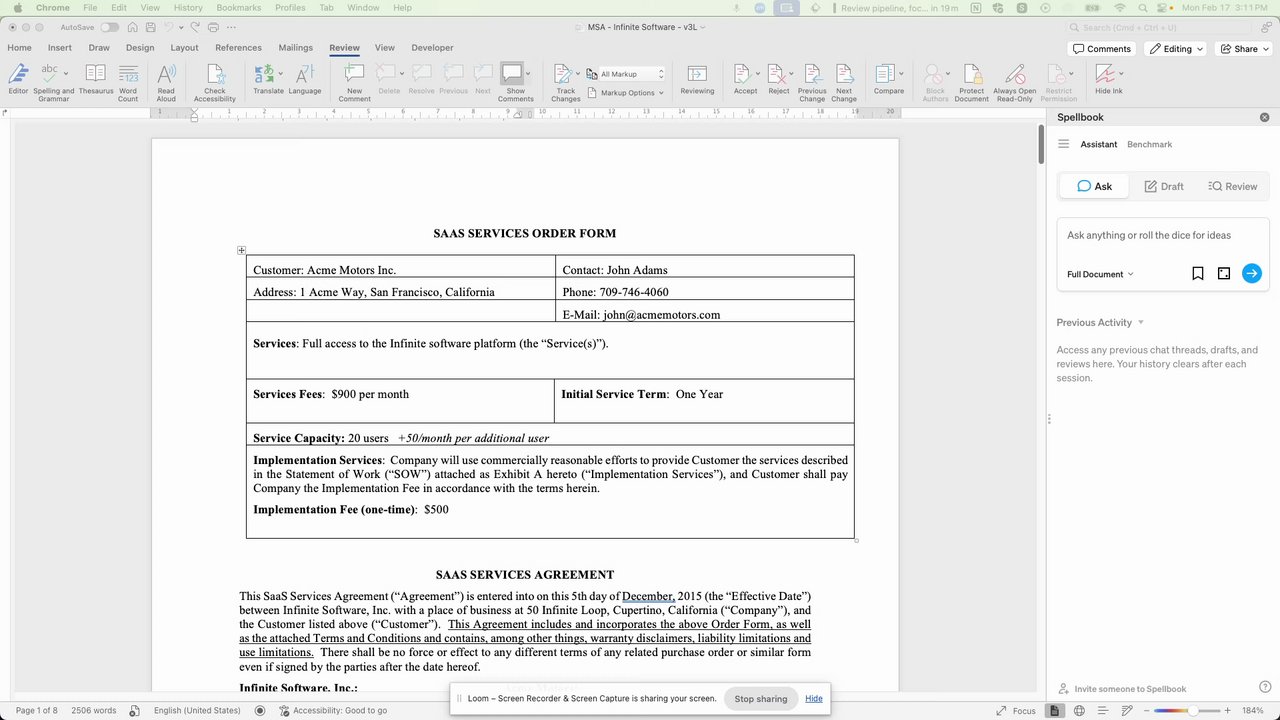The image size is (1280, 720).
Task: Click the Home icon in the title bar
Action: coord(132,27)
